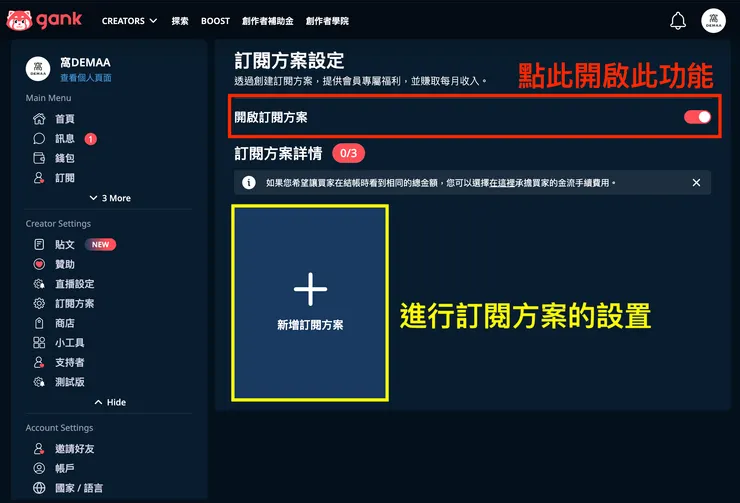740x503 pixels.
Task: Open 創作者學院 in the top navigation
Action: 327,21
